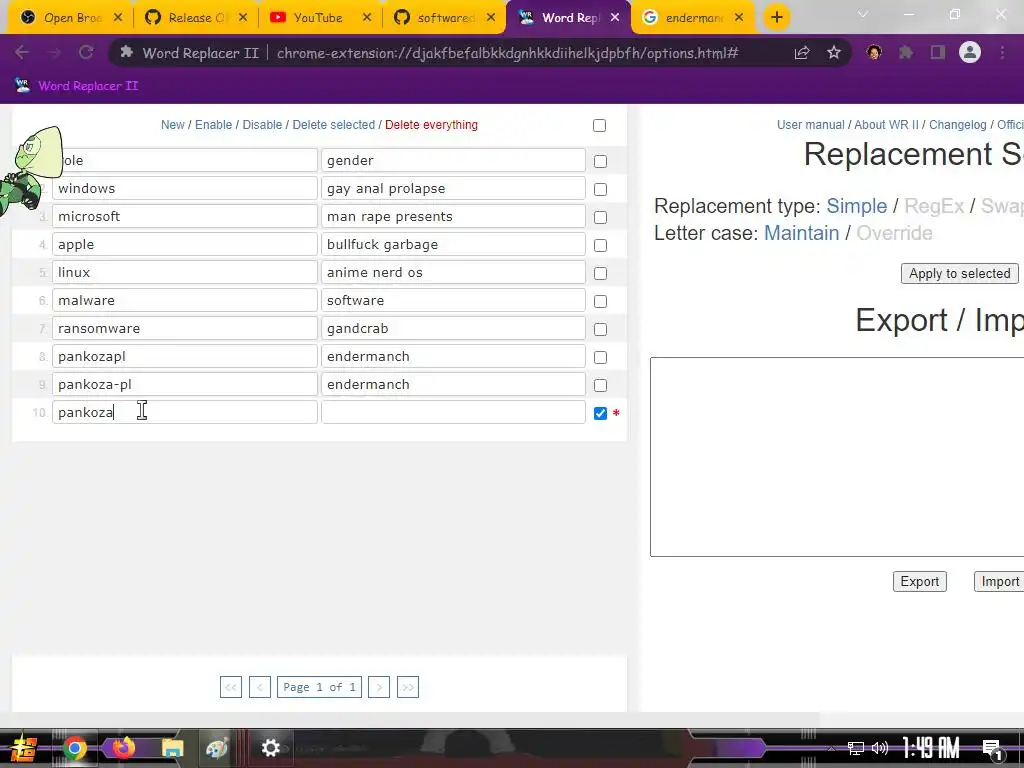Open Word Replacer II bookmark
1024x768 pixels.
click(76, 86)
